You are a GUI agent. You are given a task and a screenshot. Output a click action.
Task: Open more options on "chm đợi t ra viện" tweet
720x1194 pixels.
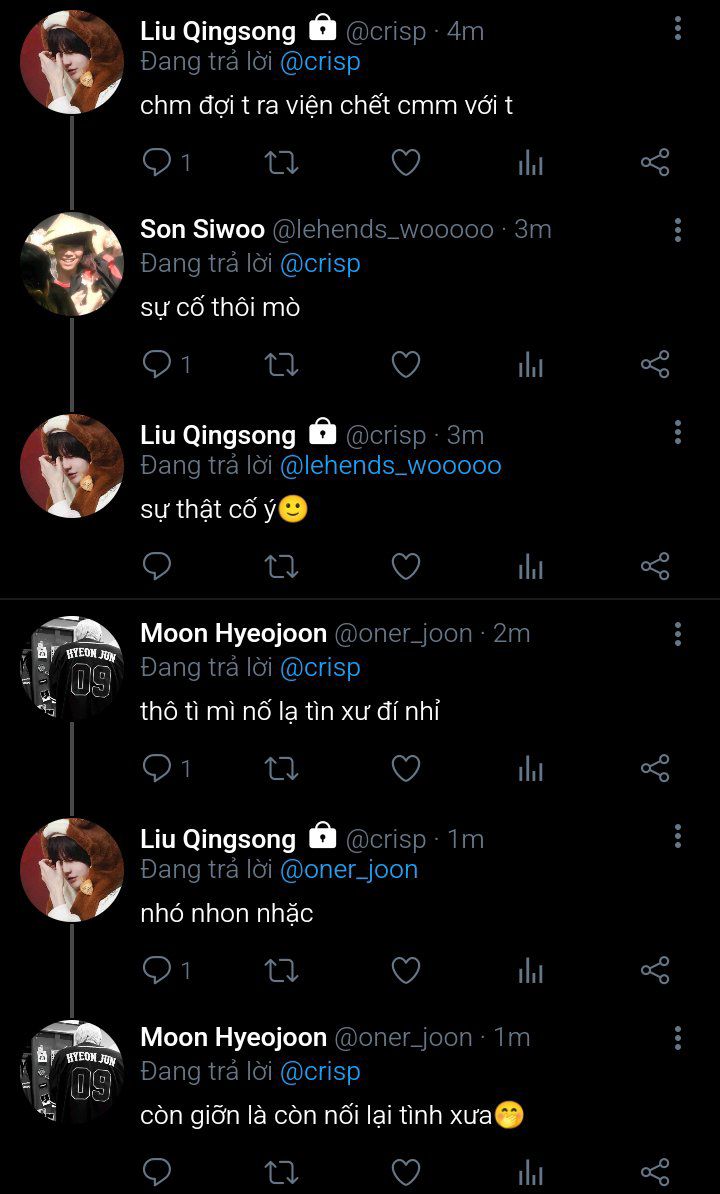click(x=677, y=28)
